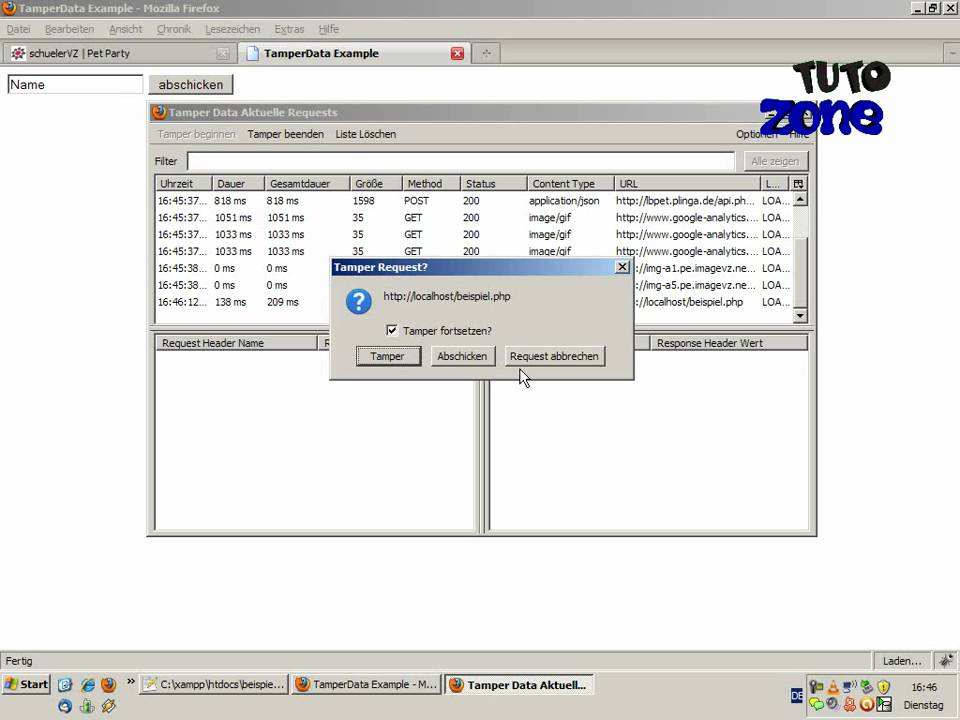Switch to C:\xampp\htdocs\beispie... taskbar window
Image resolution: width=960 pixels, height=720 pixels.
coord(214,684)
